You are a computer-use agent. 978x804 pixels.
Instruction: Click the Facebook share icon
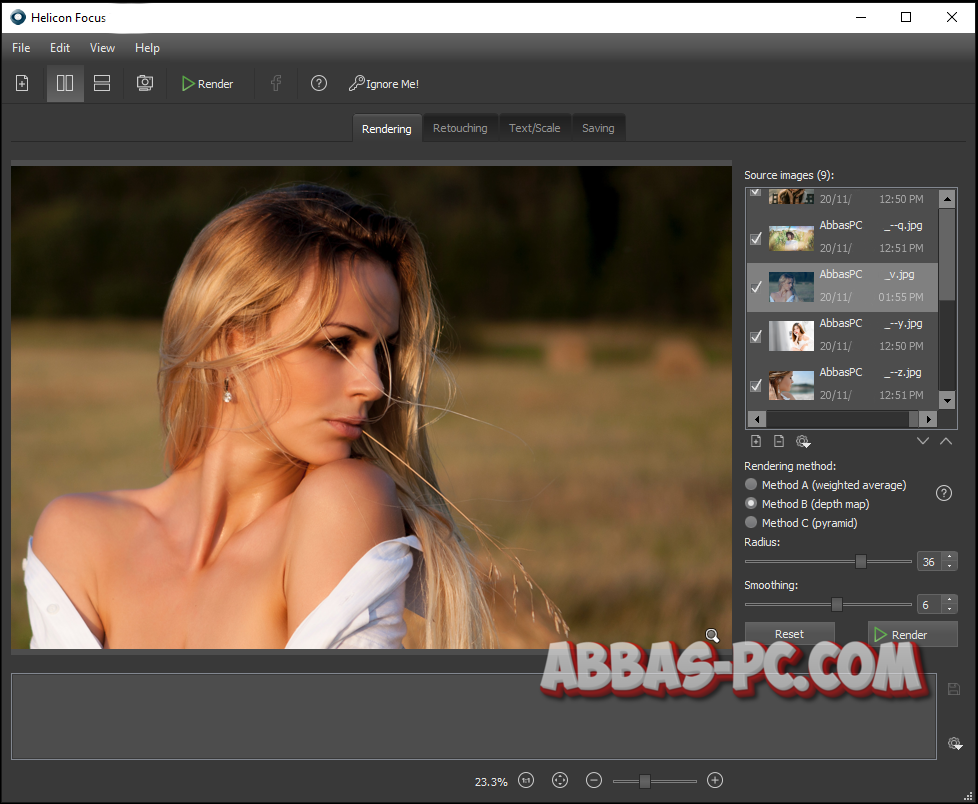pos(276,84)
